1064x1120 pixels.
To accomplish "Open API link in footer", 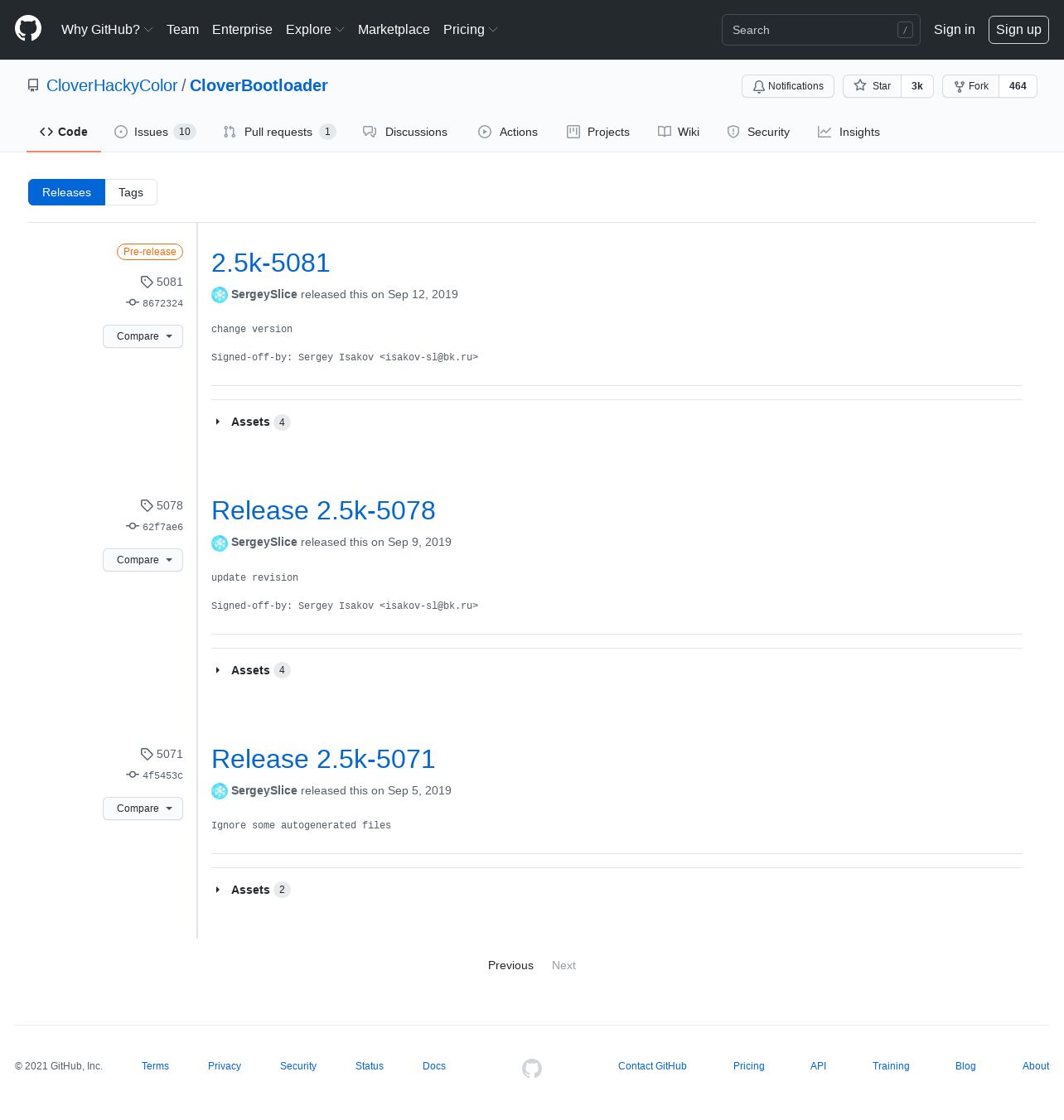I will (818, 1066).
